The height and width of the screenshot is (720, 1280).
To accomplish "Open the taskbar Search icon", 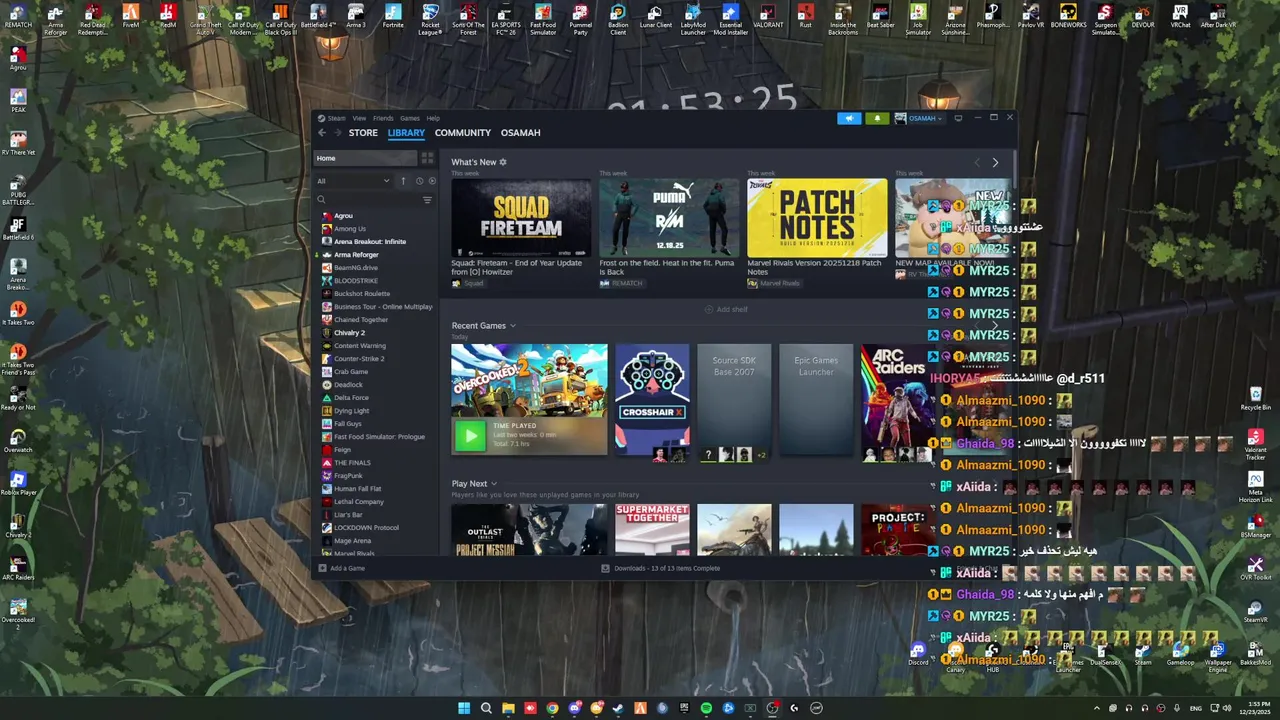I will pyautogui.click(x=486, y=708).
